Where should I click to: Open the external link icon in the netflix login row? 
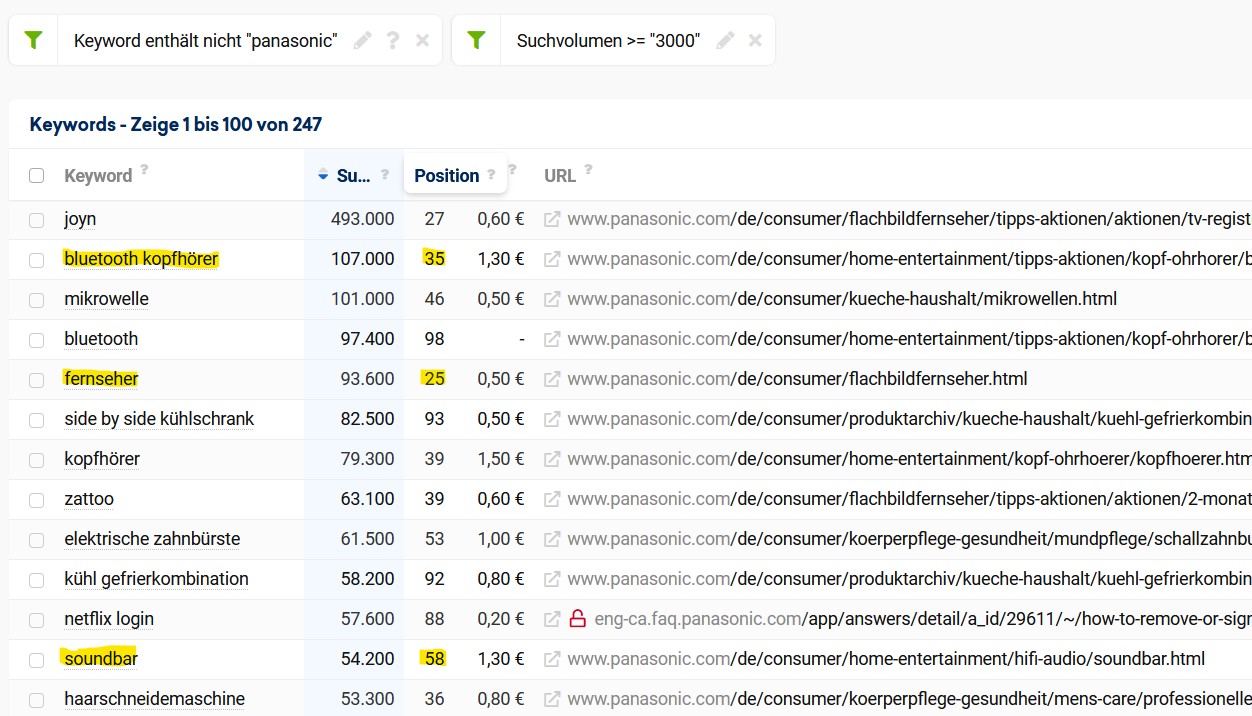pyautogui.click(x=552, y=619)
